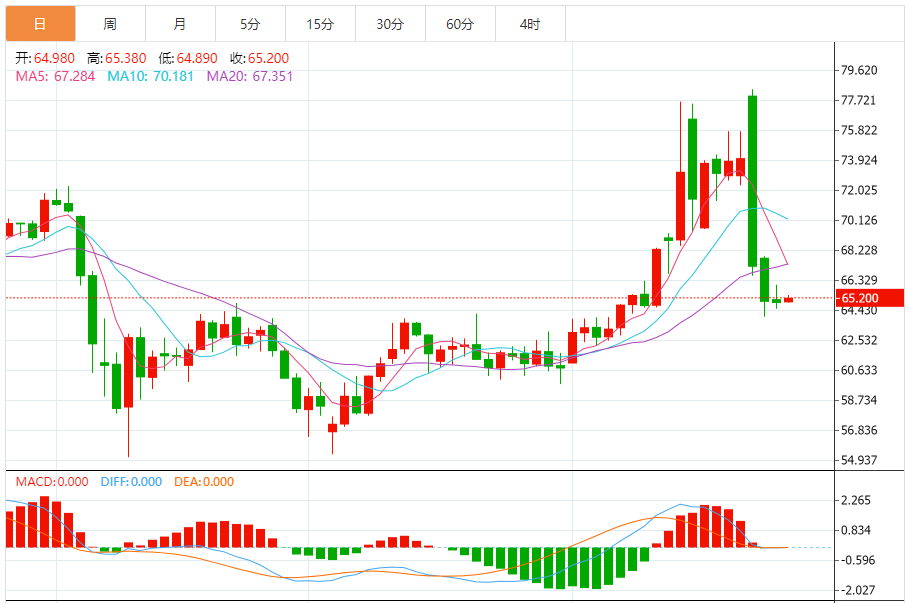This screenshot has width=909, height=603.
Task: Switch to the 周 weekly tab
Action: click(x=110, y=24)
